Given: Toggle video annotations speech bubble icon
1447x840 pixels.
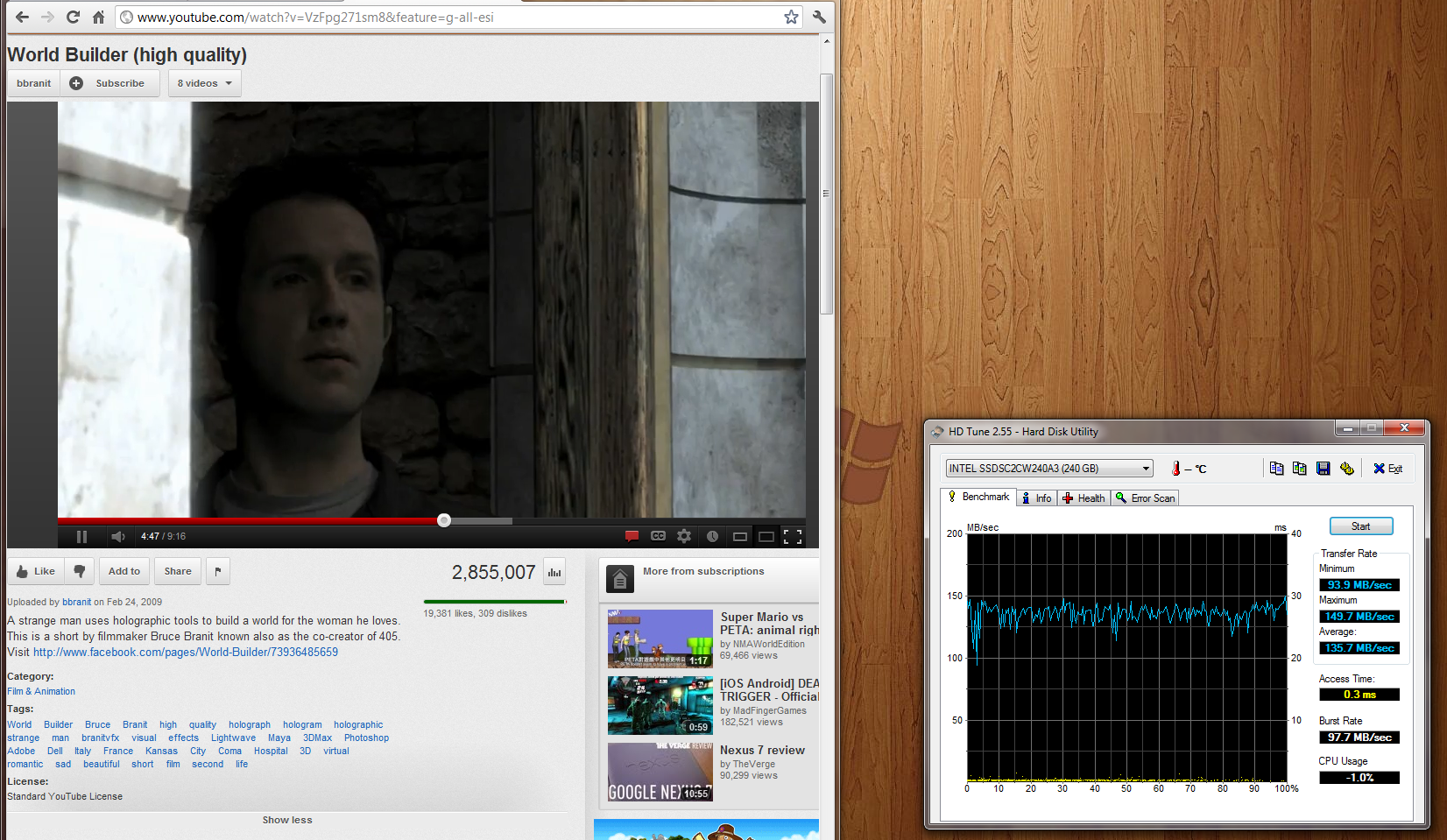Looking at the screenshot, I should pos(632,536).
